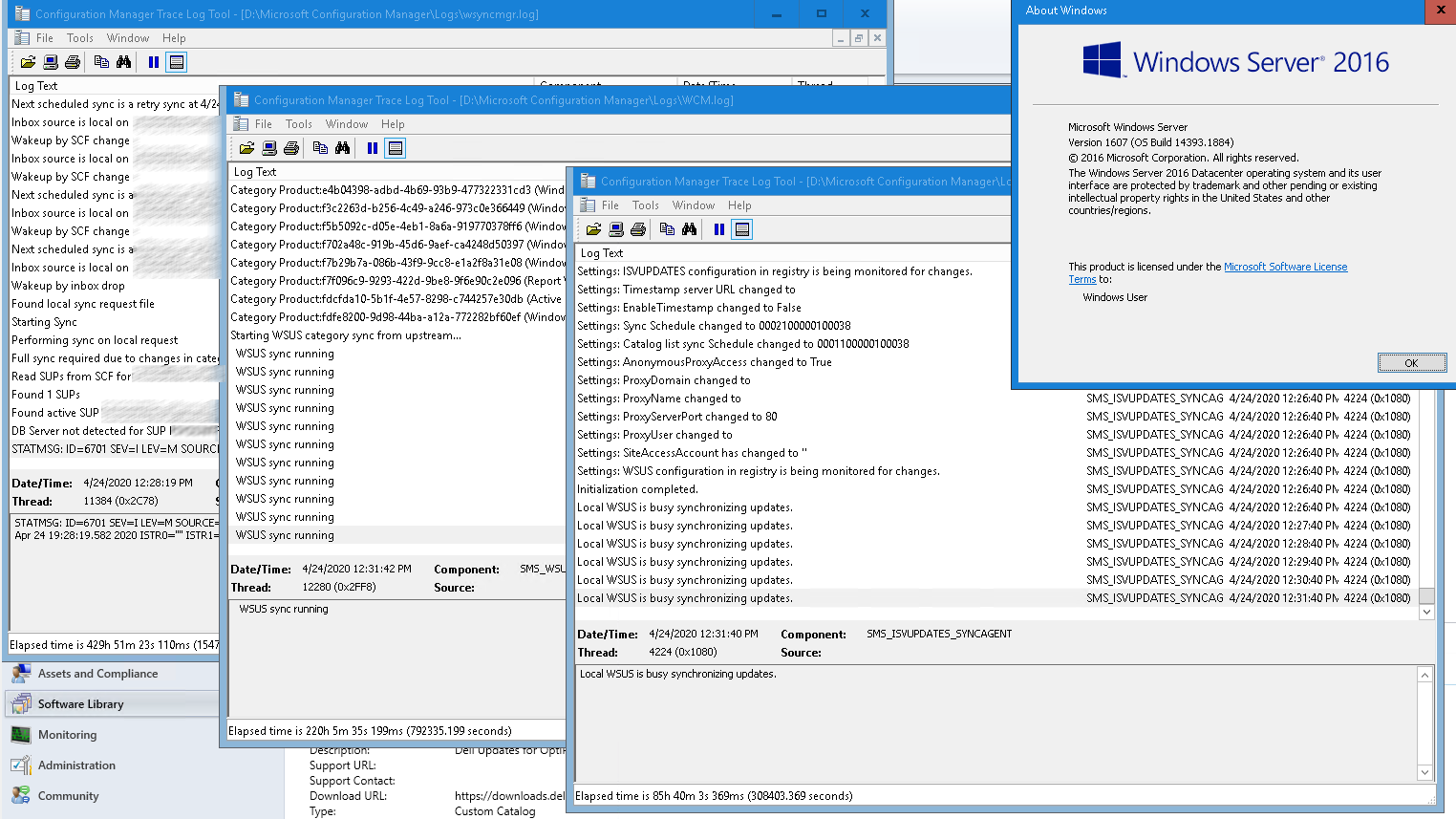Toggle Pause in WCM.log window toolbar
Screen dimensions: 1456x819
373,148
